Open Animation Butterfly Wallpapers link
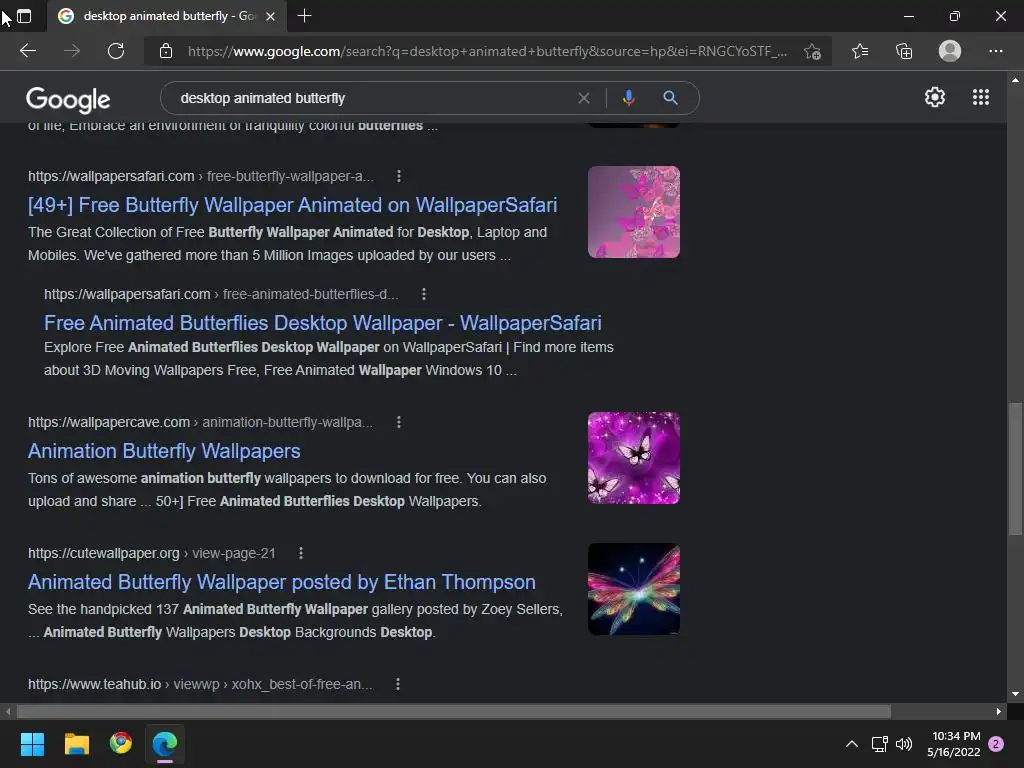Image resolution: width=1024 pixels, height=768 pixels. pyautogui.click(x=164, y=451)
